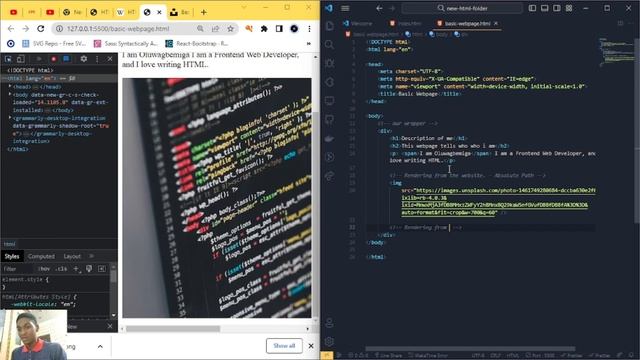Toggle DevTools device toolbar
Viewport: 640px width, 360px height.
20,59
